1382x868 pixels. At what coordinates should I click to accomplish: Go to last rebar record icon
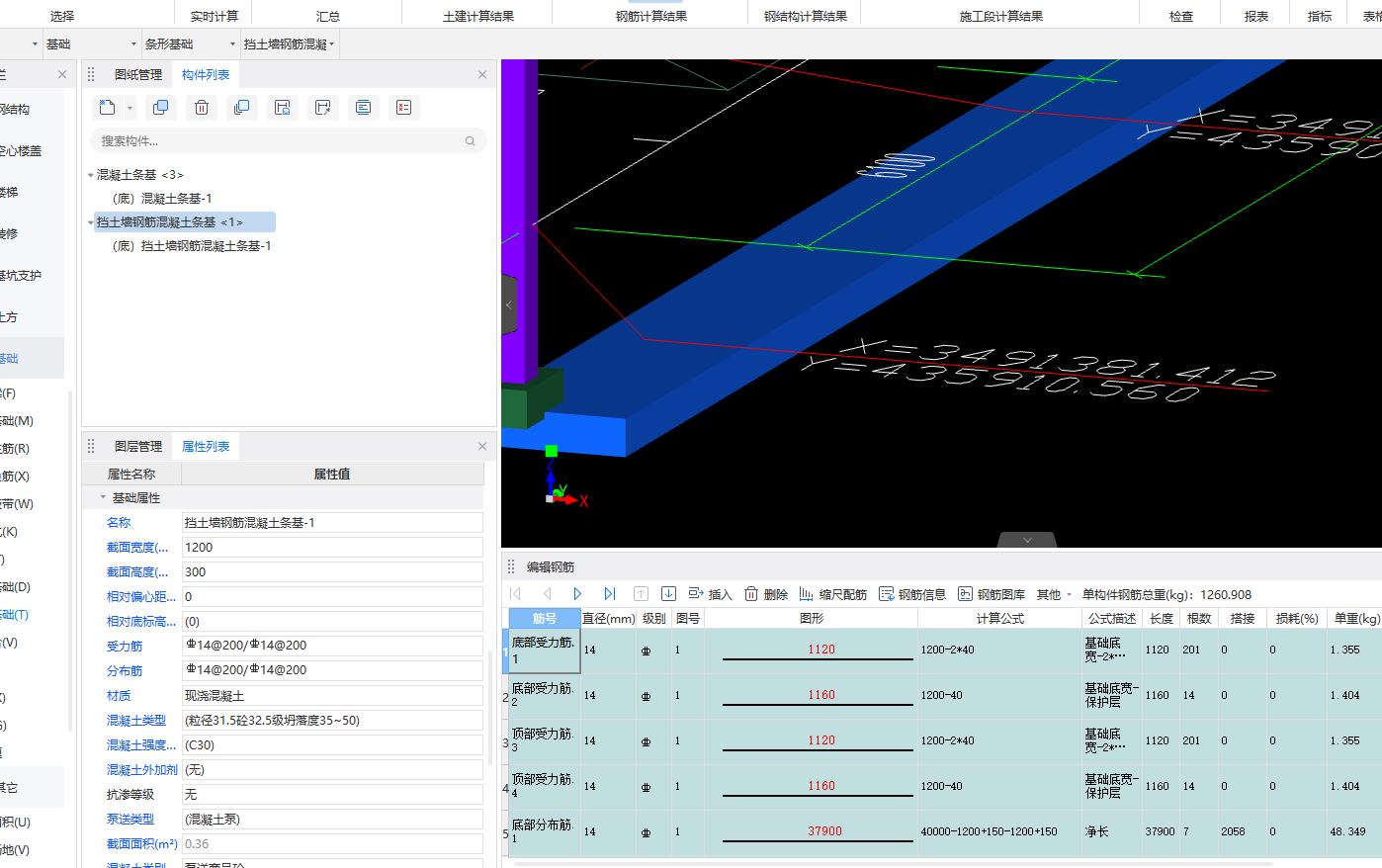pos(609,594)
